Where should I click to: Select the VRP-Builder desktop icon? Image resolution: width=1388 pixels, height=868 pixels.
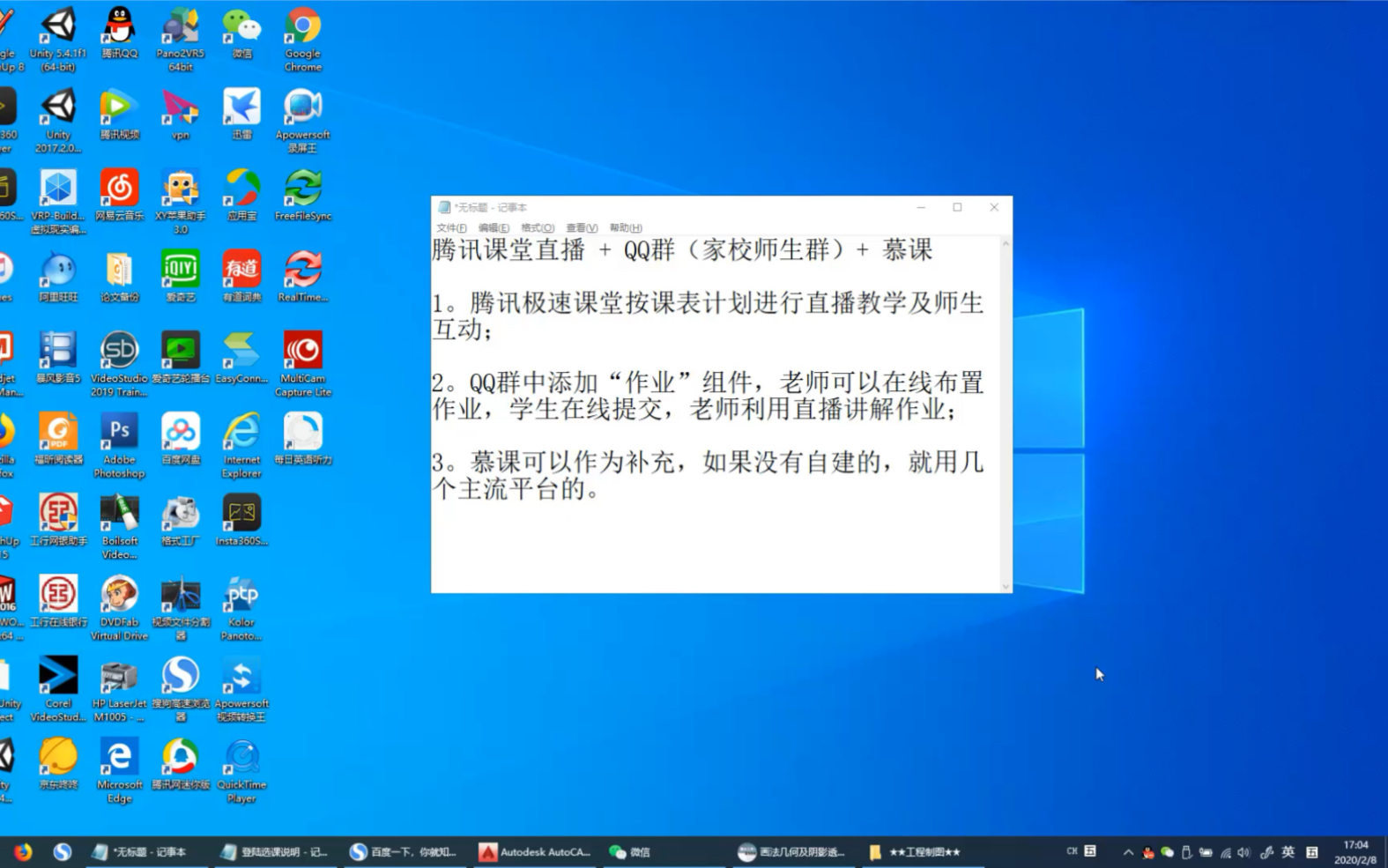(x=58, y=202)
